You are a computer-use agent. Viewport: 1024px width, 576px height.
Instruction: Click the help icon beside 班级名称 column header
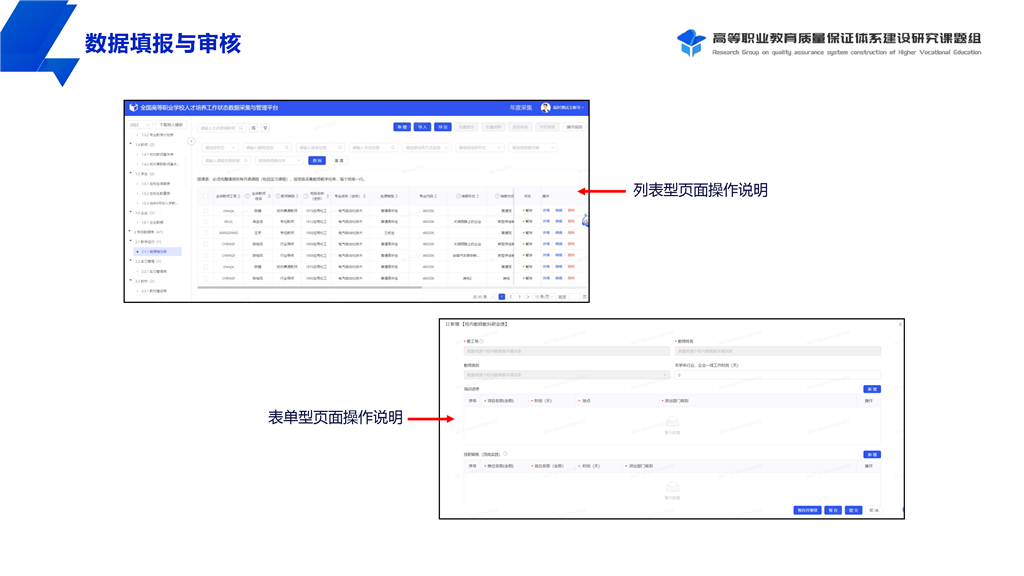[306, 196]
